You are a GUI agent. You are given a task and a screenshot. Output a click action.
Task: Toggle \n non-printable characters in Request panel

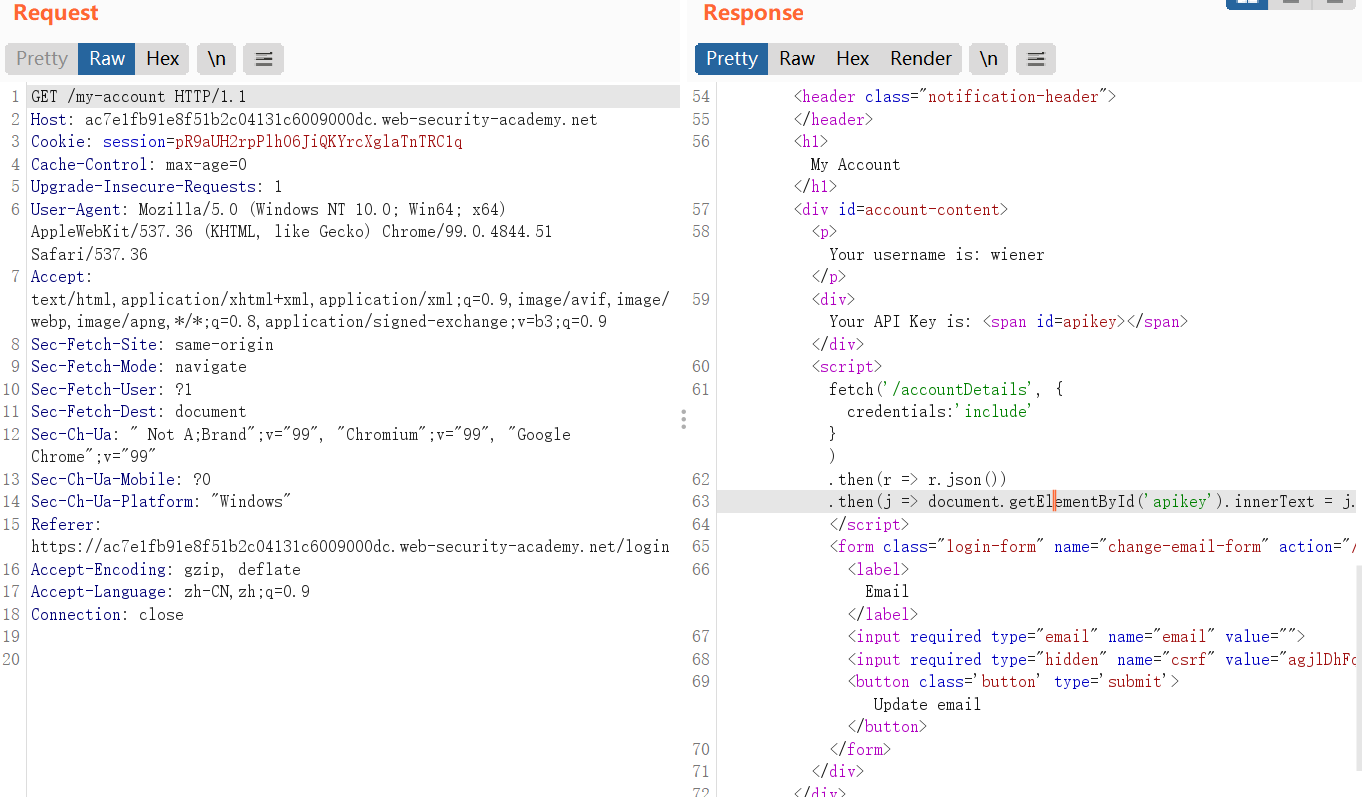(217, 59)
